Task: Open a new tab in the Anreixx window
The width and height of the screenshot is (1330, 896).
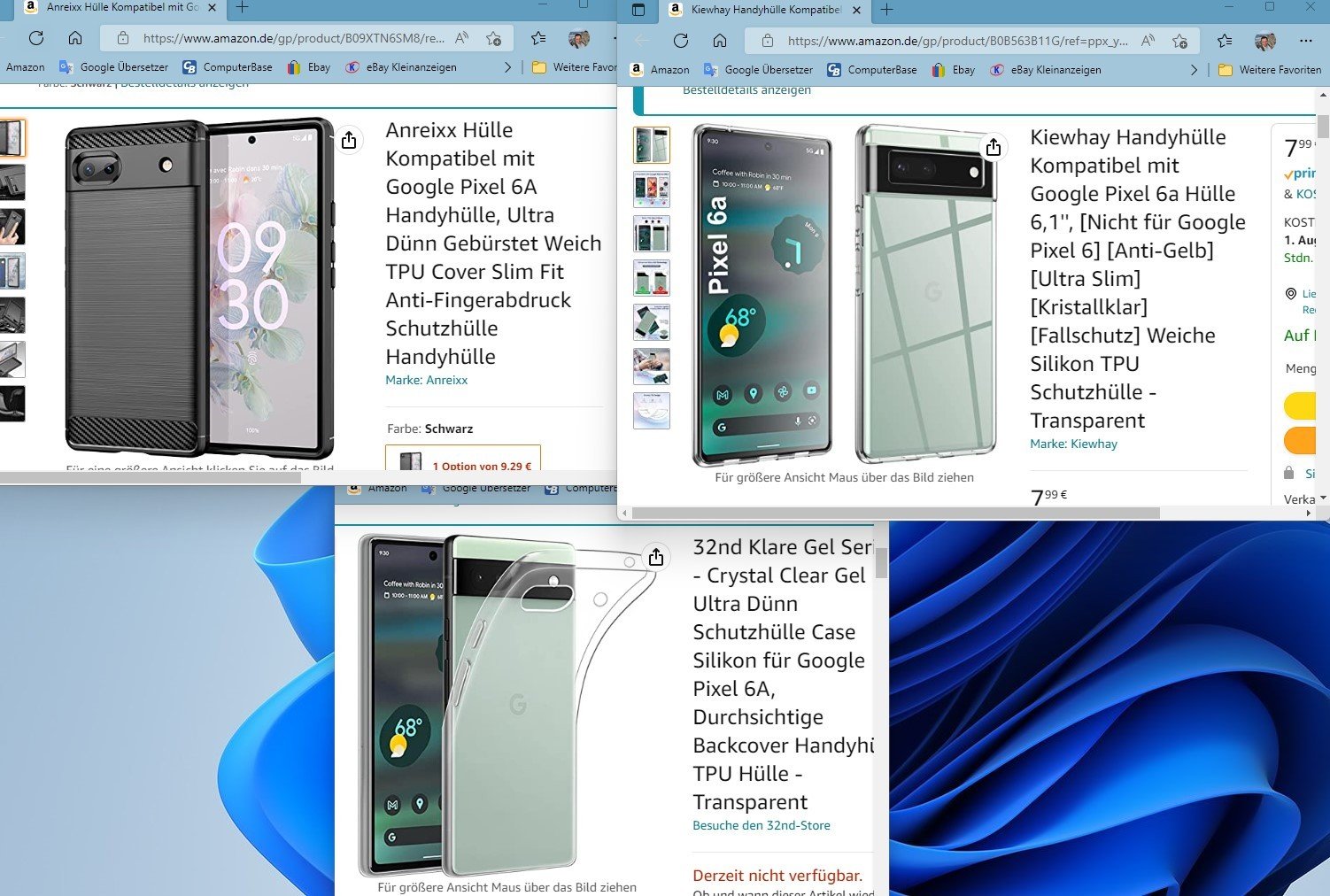Action: point(242,8)
